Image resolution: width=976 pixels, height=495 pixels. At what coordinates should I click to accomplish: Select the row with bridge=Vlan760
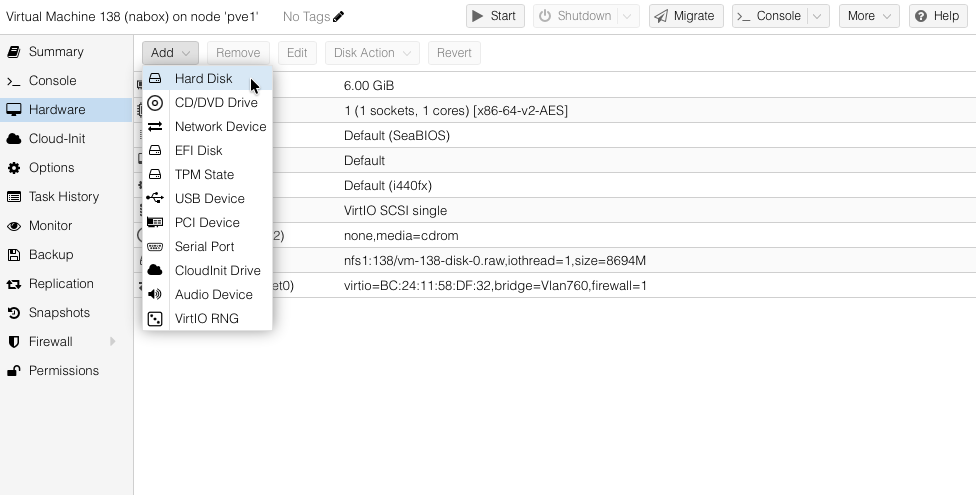555,285
